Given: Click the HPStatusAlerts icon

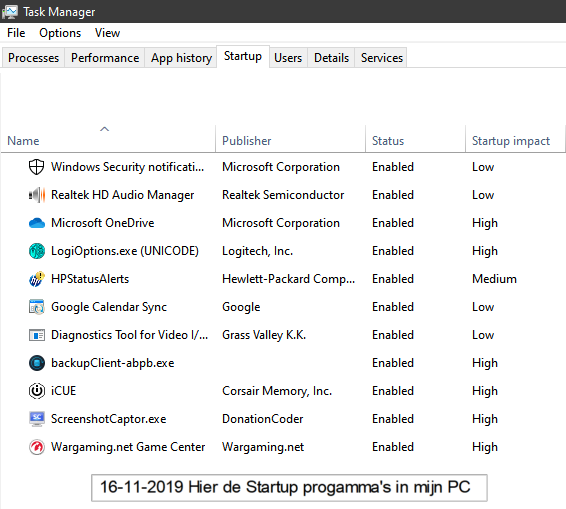Looking at the screenshot, I should pos(36,279).
